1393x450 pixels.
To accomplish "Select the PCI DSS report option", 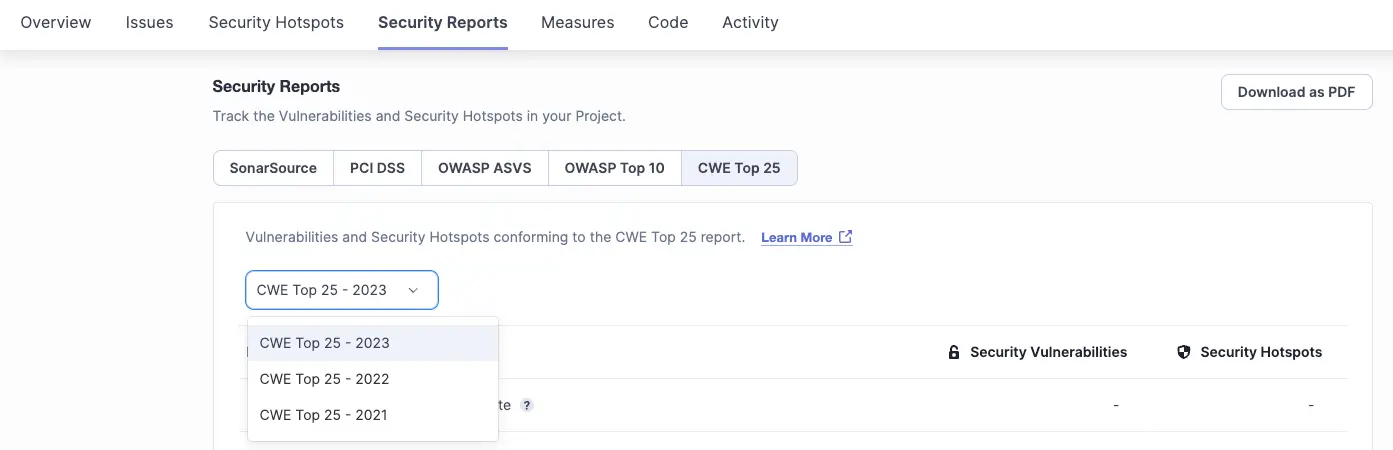I will click(377, 168).
